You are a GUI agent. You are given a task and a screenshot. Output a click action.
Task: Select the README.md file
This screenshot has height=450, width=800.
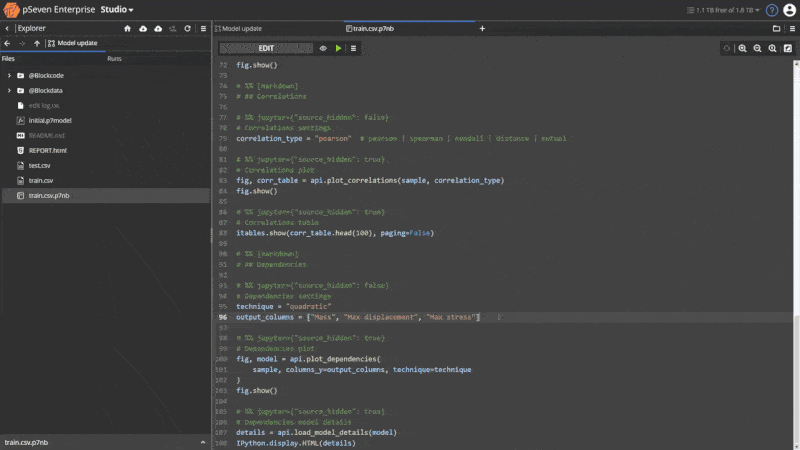(x=106, y=135)
